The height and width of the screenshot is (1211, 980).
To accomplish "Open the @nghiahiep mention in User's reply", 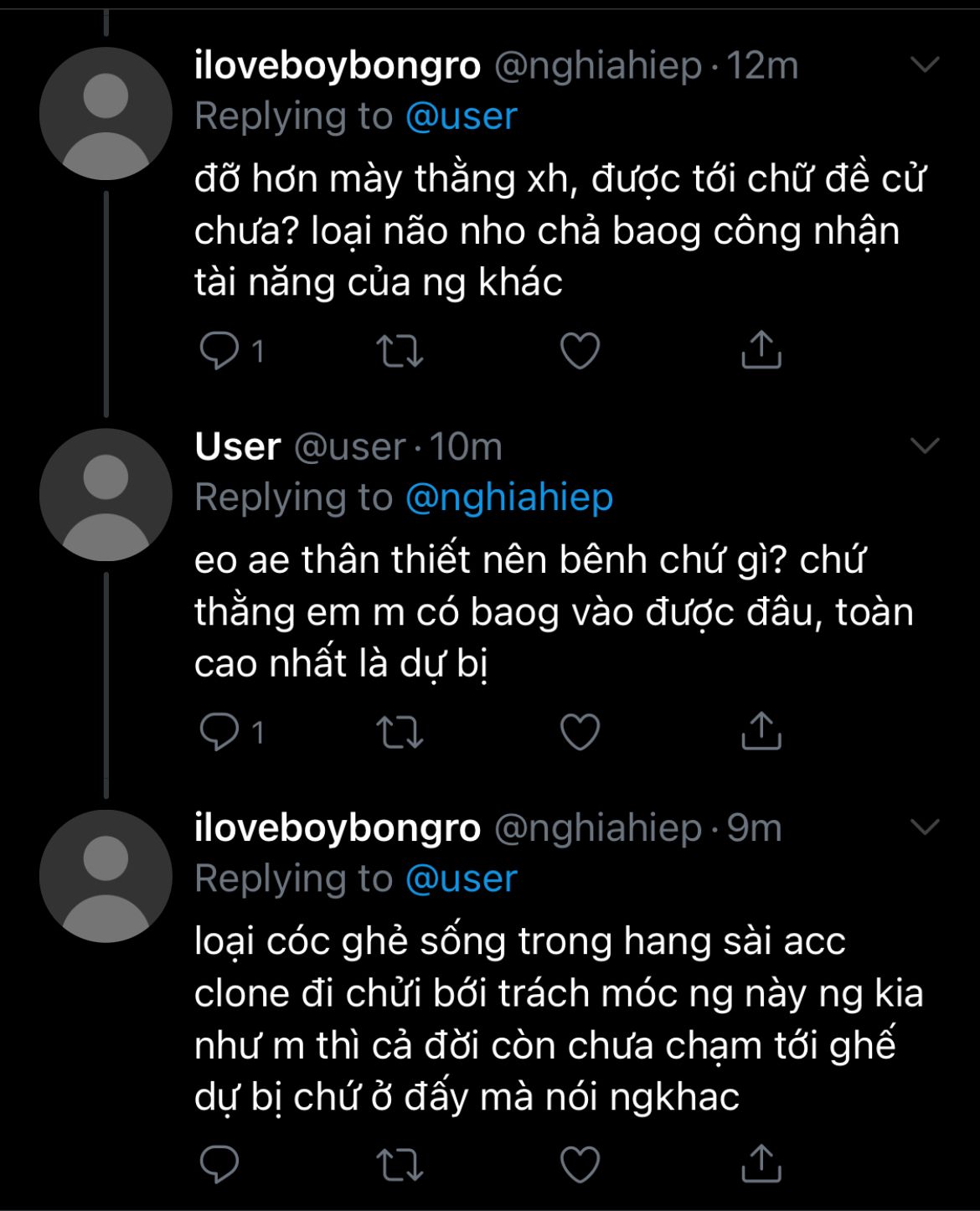I will pyautogui.click(x=508, y=497).
